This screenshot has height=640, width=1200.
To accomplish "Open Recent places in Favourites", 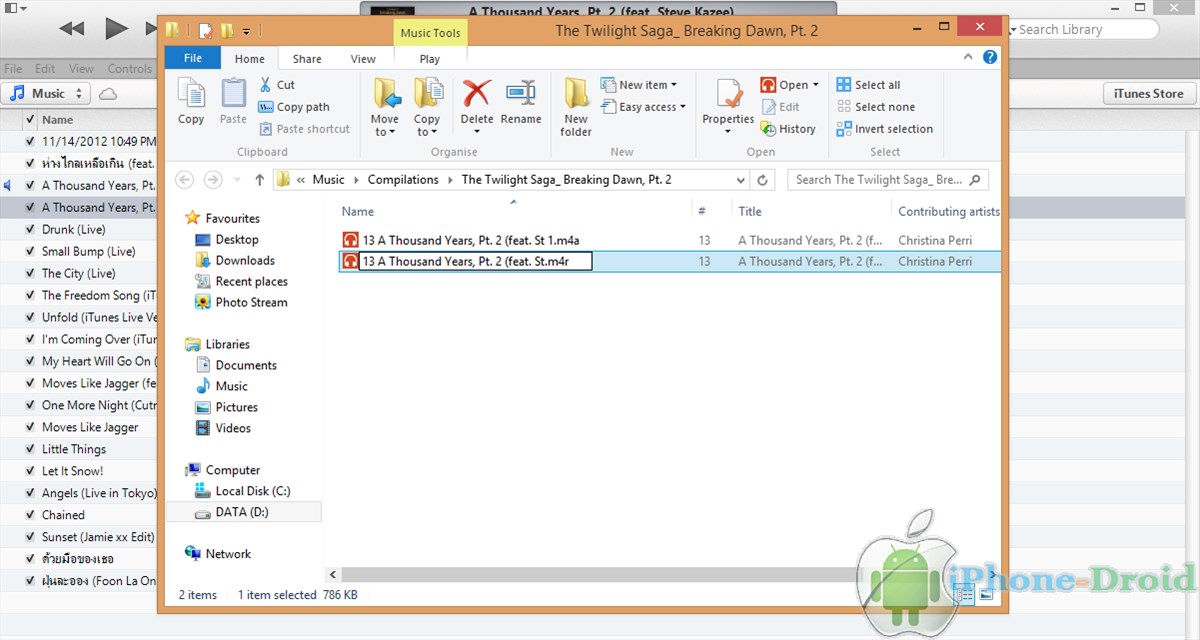I will 251,282.
